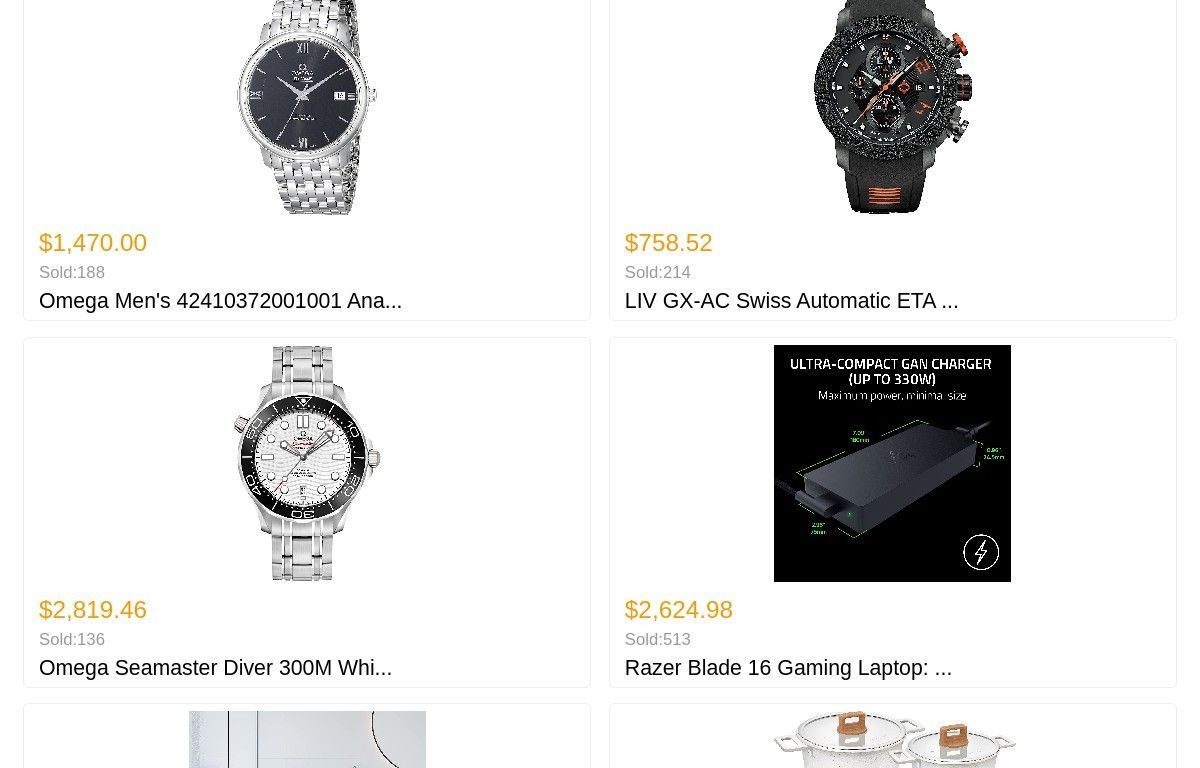Click the lightning bolt icon on charger image
This screenshot has width=1200, height=768.
[980, 552]
